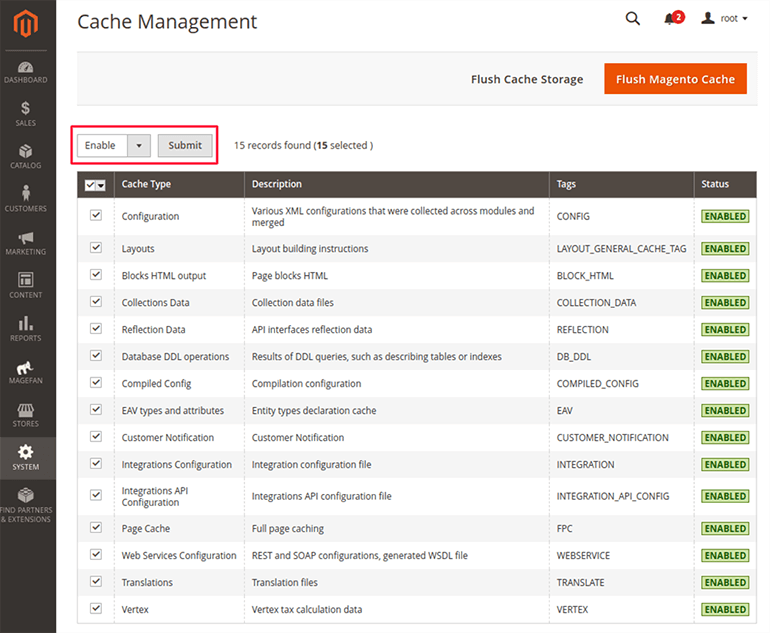The width and height of the screenshot is (770, 633).
Task: Uncheck the Translations checkbox
Action: 96,581
